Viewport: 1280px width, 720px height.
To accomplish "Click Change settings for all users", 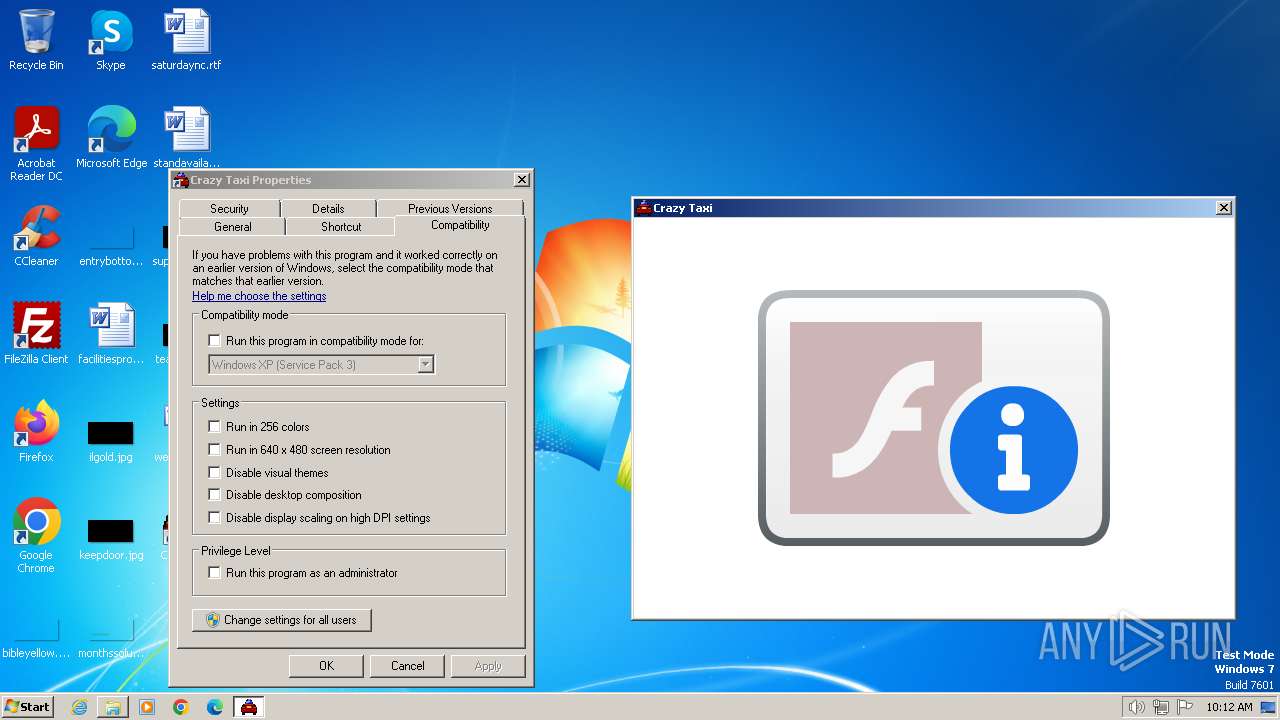I will (281, 620).
